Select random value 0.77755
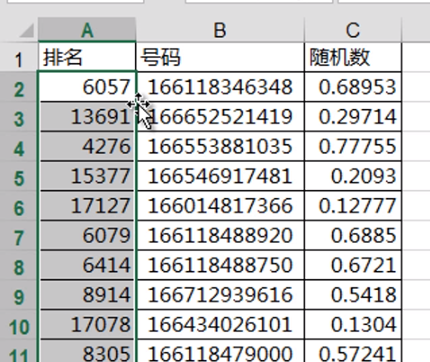The height and width of the screenshot is (362, 430). coord(353,146)
